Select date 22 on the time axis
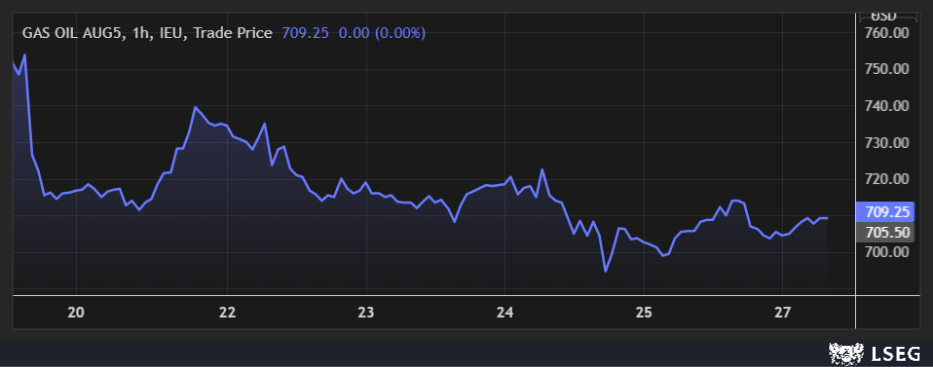The width and height of the screenshot is (933, 367). click(x=228, y=313)
